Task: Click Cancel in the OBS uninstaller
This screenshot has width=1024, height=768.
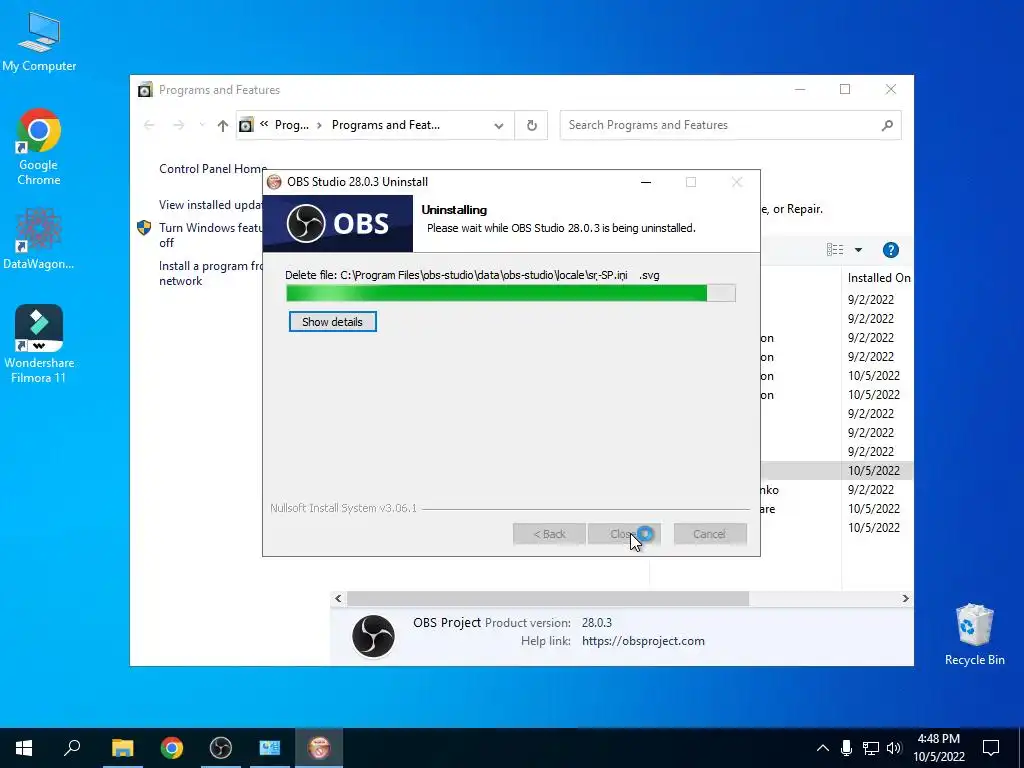Action: point(710,534)
